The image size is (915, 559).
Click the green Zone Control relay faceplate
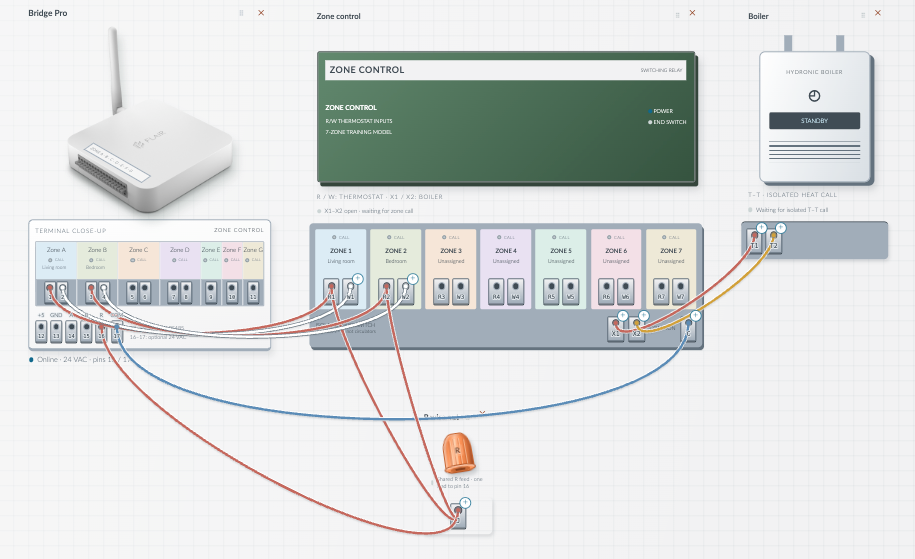507,118
